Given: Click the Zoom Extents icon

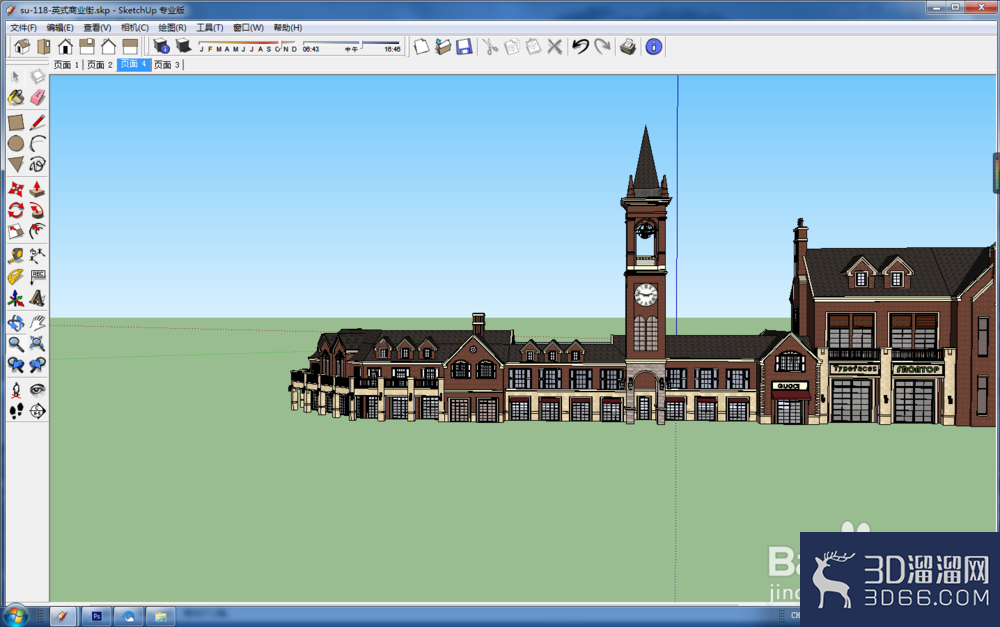Looking at the screenshot, I should point(38,344).
